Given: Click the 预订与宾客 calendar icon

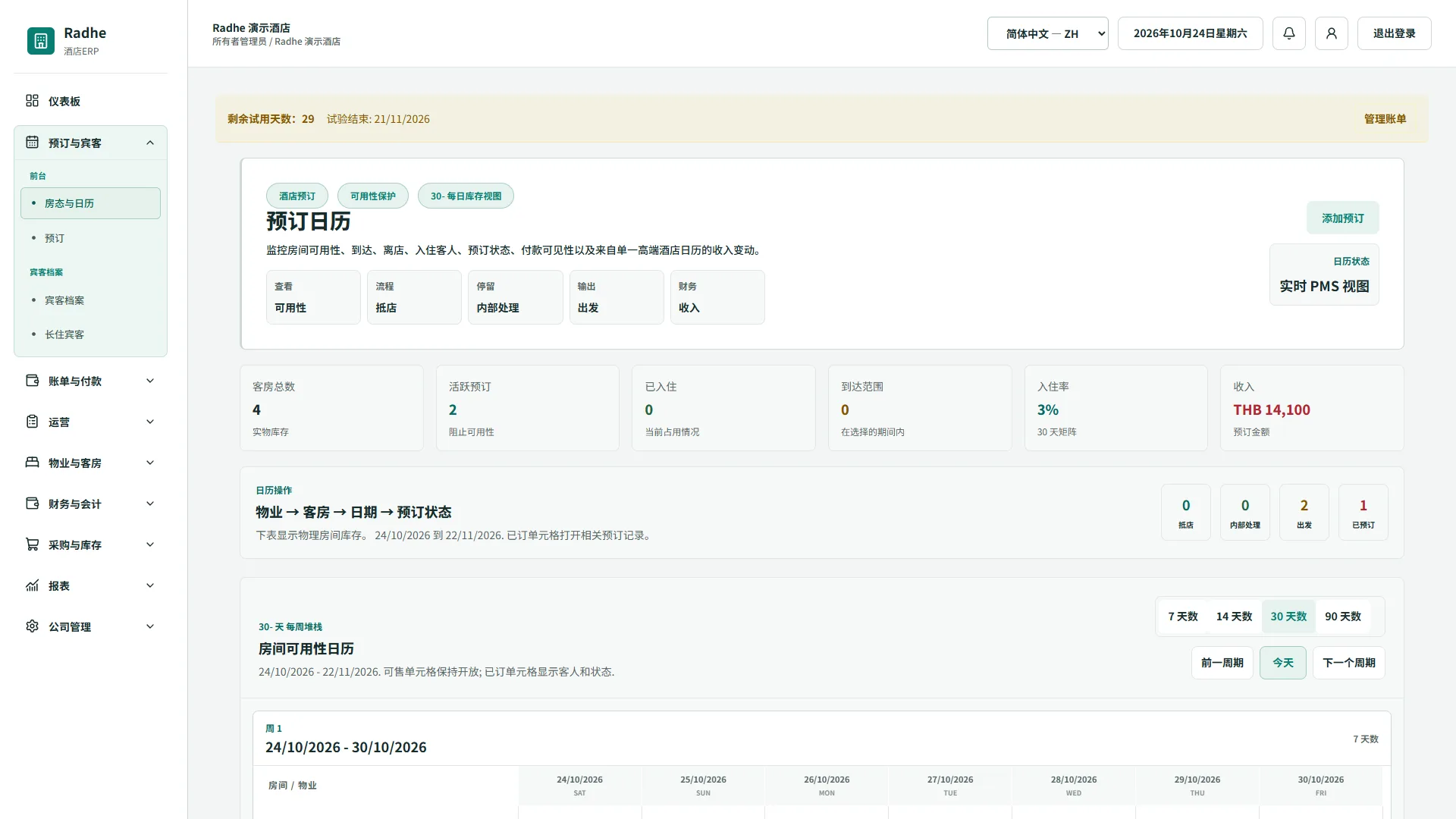Looking at the screenshot, I should click(32, 143).
